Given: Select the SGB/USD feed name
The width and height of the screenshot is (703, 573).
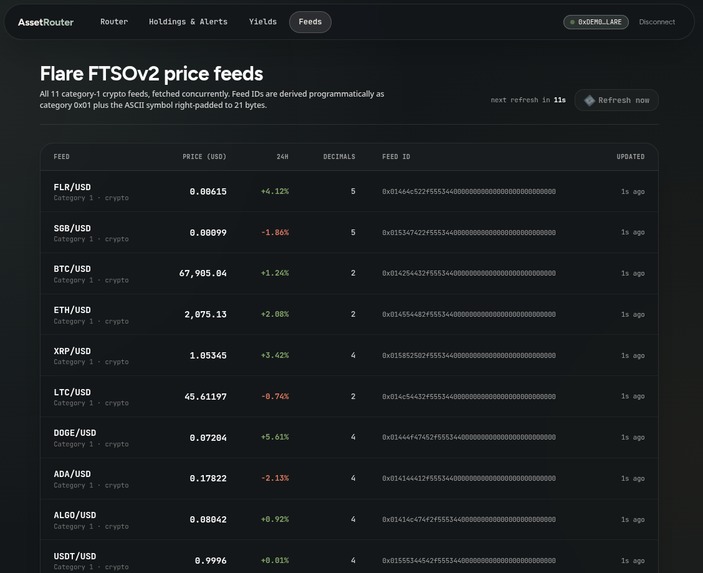Looking at the screenshot, I should coord(72,228).
